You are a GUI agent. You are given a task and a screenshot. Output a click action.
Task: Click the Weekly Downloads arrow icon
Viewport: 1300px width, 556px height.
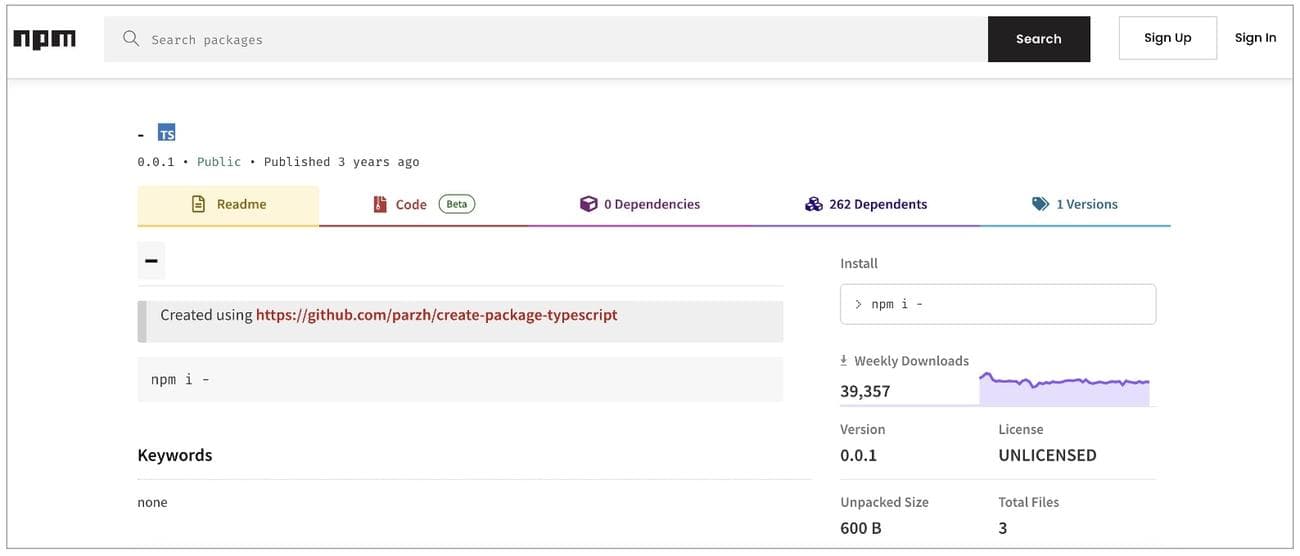[844, 360]
